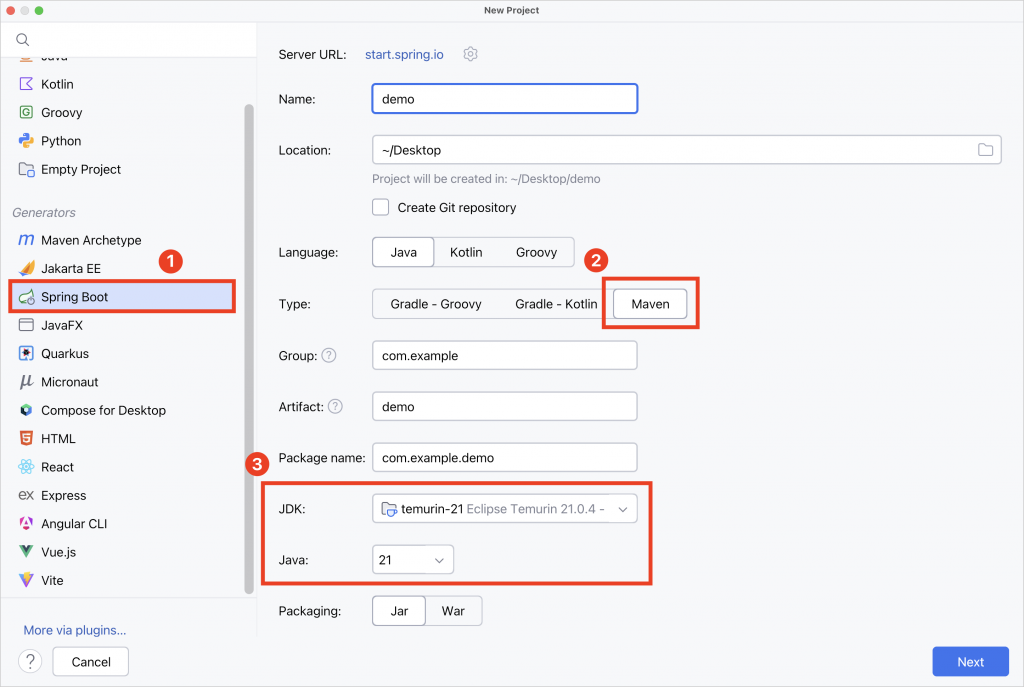The width and height of the screenshot is (1024, 687).
Task: Select Maven Archetype in generators list
Action: (90, 240)
